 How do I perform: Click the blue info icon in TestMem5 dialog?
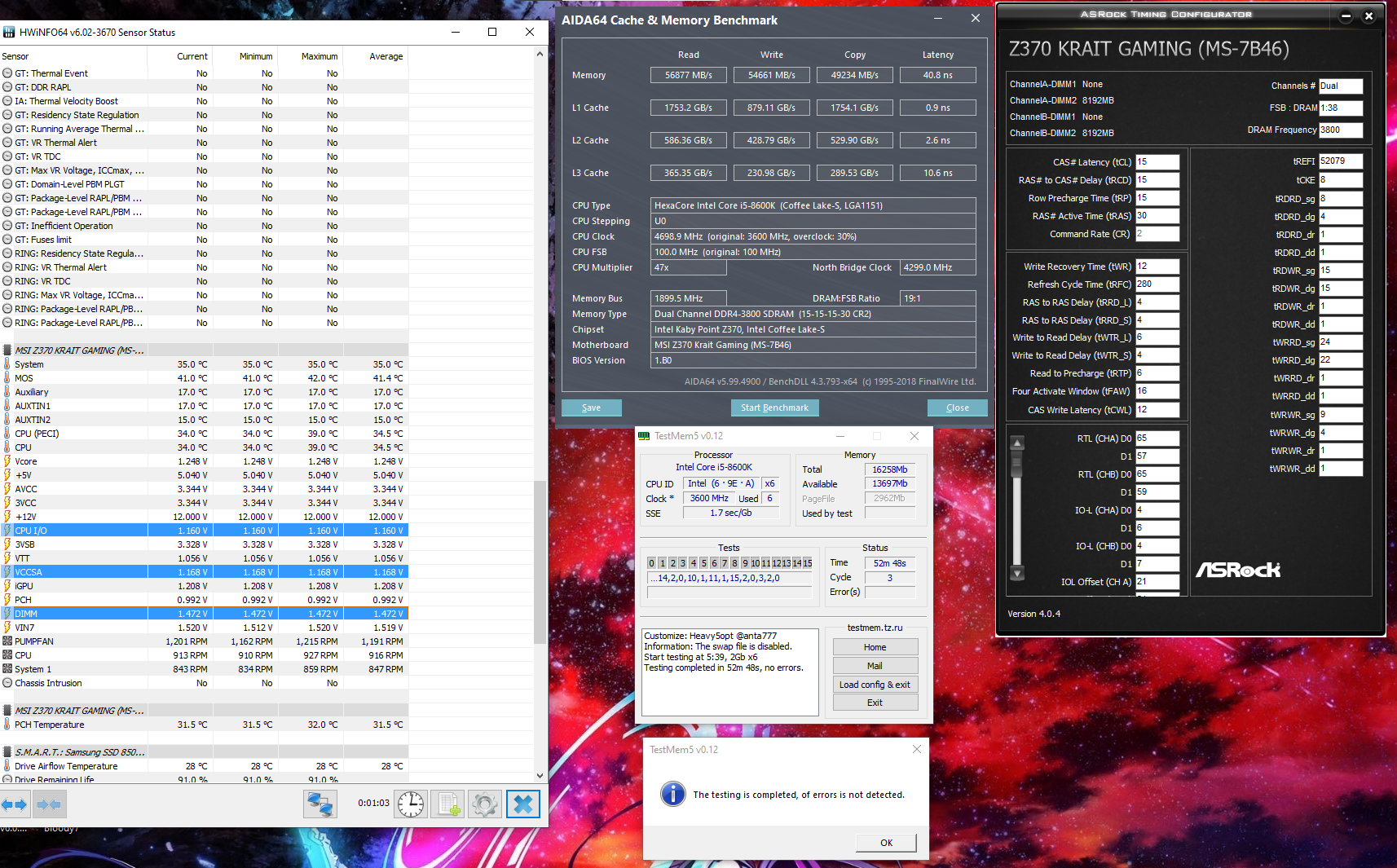pyautogui.click(x=673, y=794)
